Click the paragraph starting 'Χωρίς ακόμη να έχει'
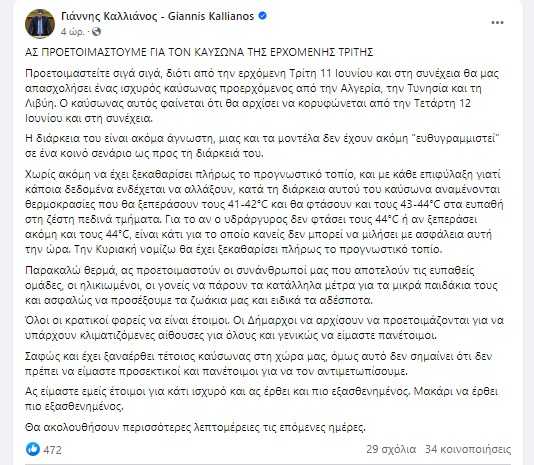The width and height of the screenshot is (534, 465). coord(264,212)
